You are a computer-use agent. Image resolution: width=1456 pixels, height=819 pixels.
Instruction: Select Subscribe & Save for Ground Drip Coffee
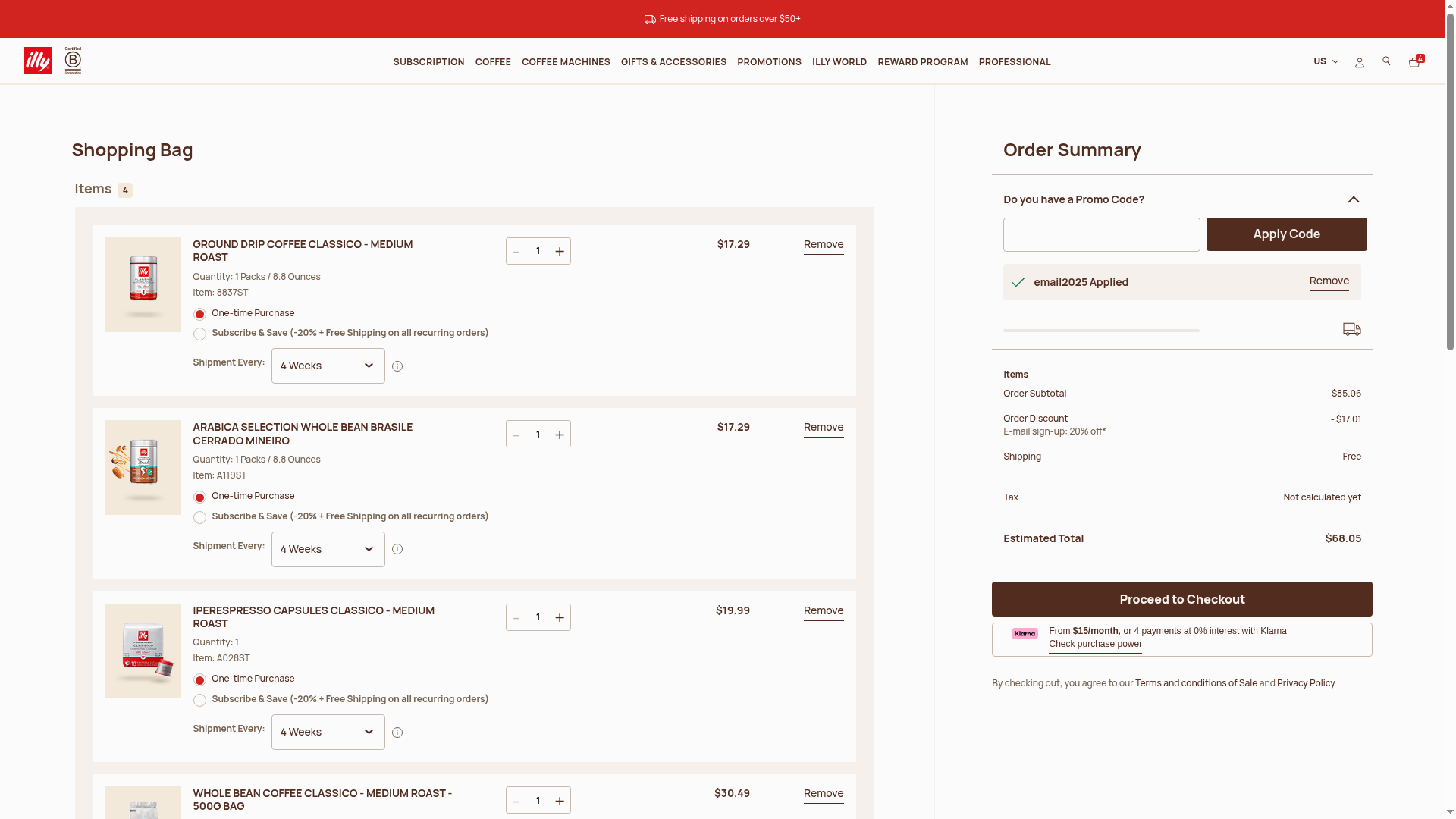(199, 334)
